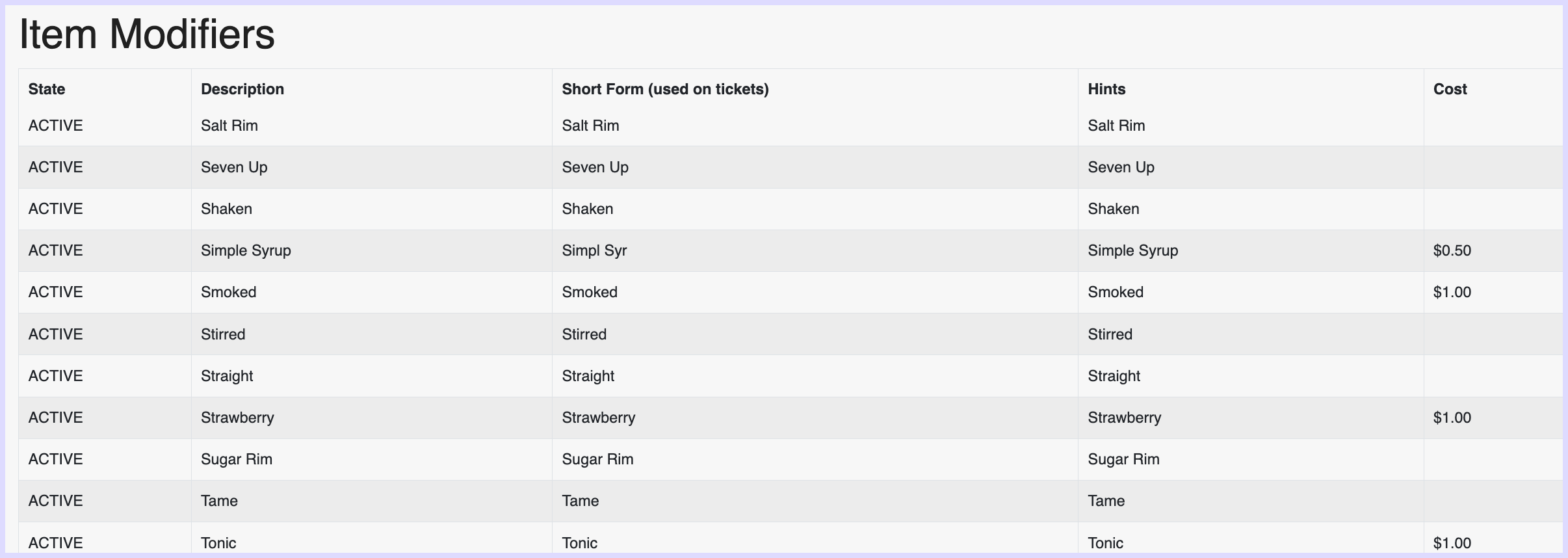
Task: Select the ACTIVE state in Tame row
Action: (55, 501)
